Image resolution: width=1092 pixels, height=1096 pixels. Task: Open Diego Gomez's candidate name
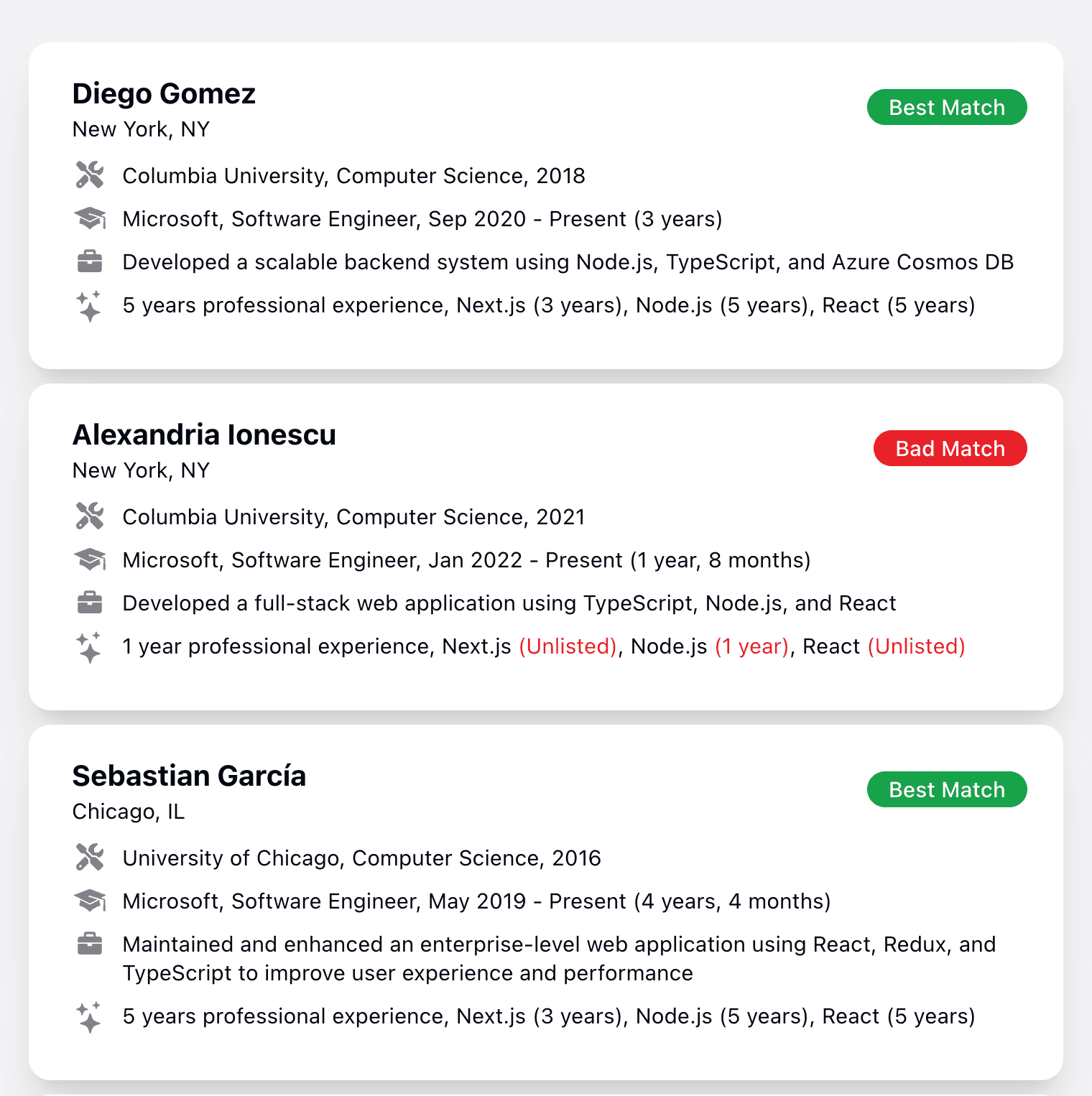point(163,93)
